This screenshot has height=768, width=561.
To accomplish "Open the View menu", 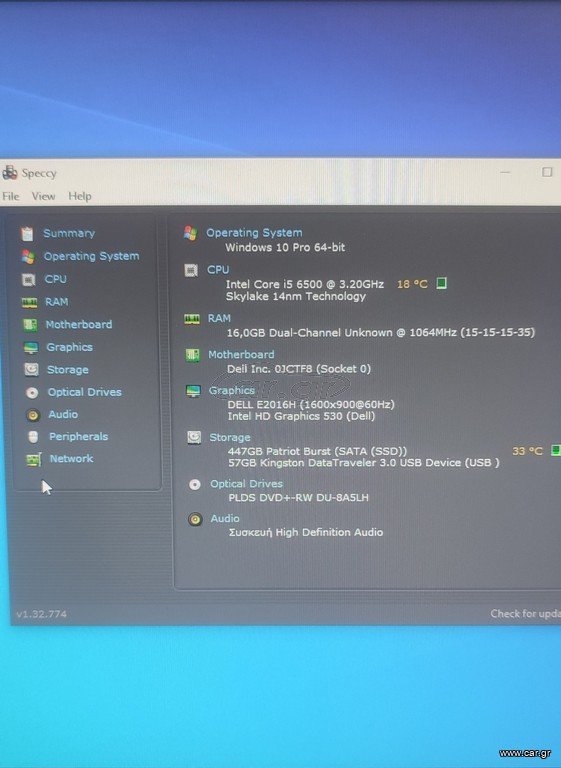I will click(x=43, y=196).
